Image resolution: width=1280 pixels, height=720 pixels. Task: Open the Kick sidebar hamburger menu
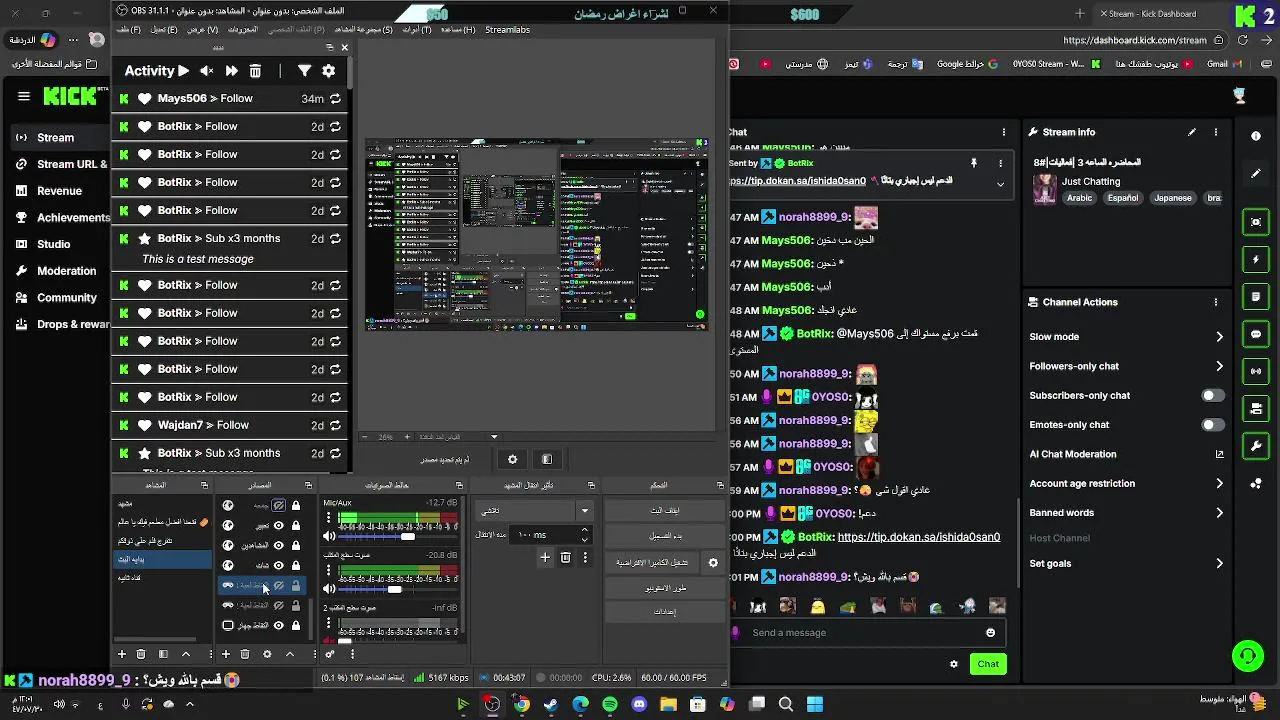[x=24, y=96]
